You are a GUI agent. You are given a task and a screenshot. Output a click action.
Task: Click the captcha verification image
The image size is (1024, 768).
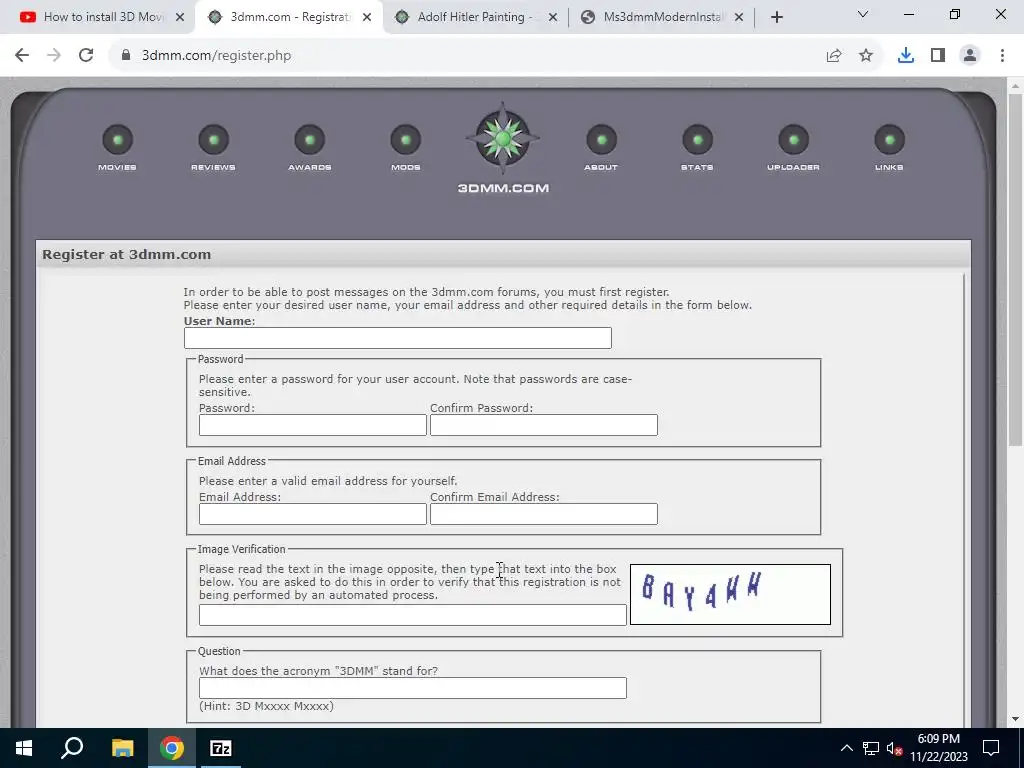pyautogui.click(x=730, y=594)
